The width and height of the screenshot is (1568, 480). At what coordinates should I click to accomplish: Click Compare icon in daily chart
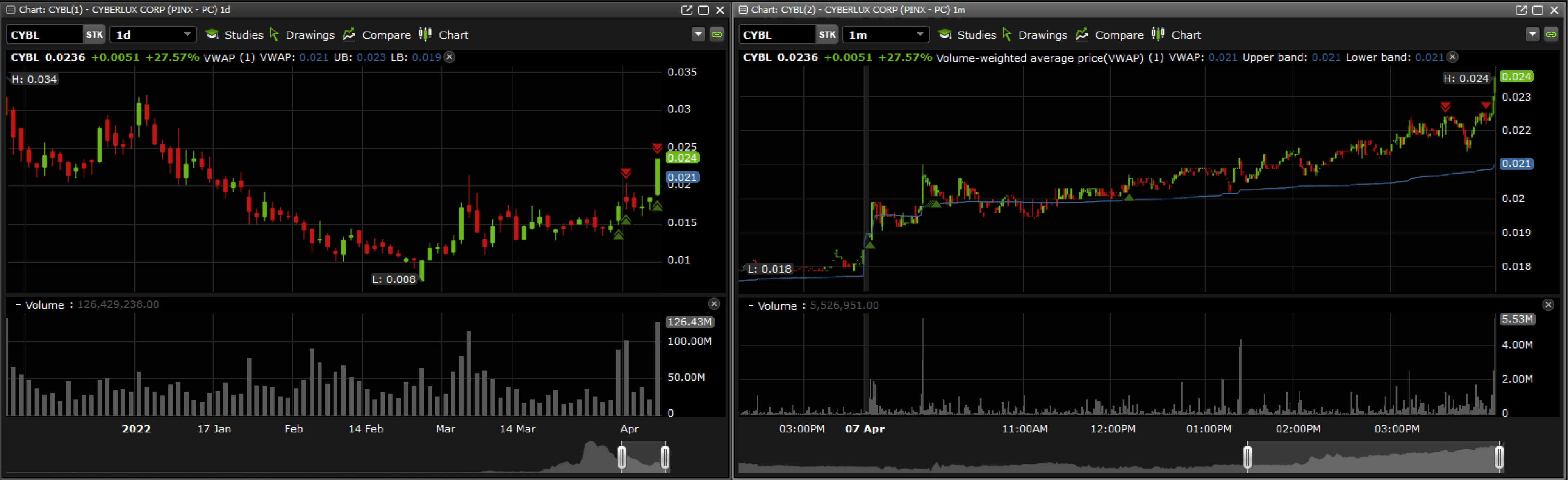coord(349,35)
